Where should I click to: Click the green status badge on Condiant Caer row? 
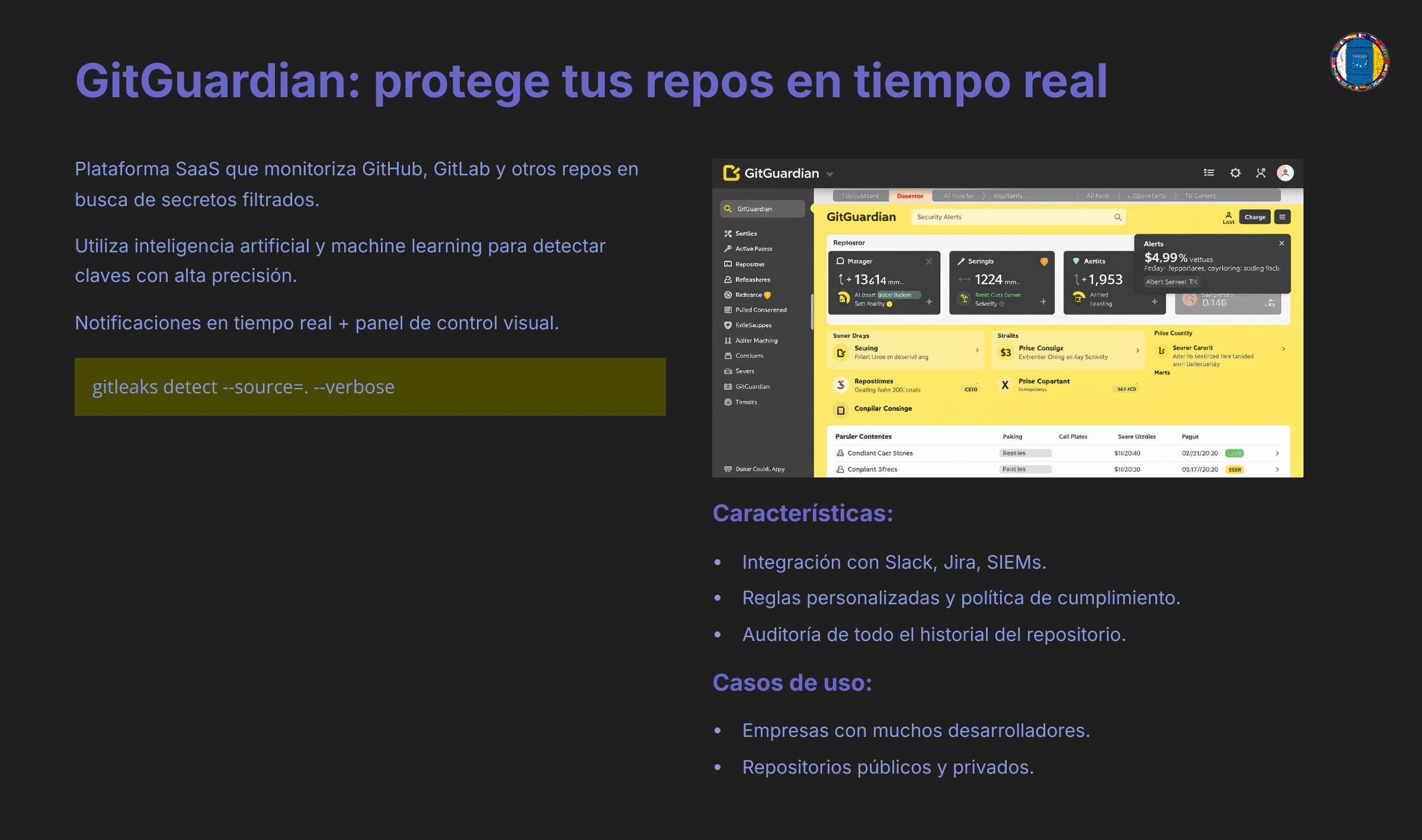click(x=1235, y=454)
